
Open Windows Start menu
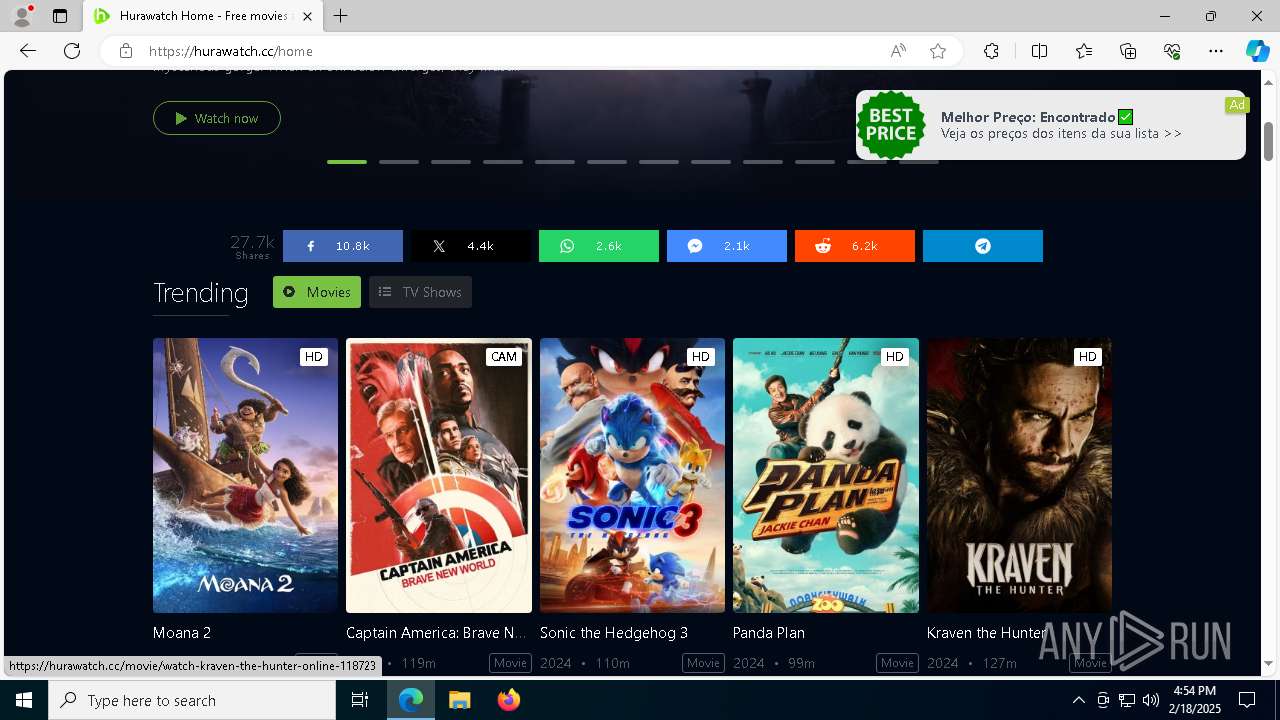tap(24, 700)
